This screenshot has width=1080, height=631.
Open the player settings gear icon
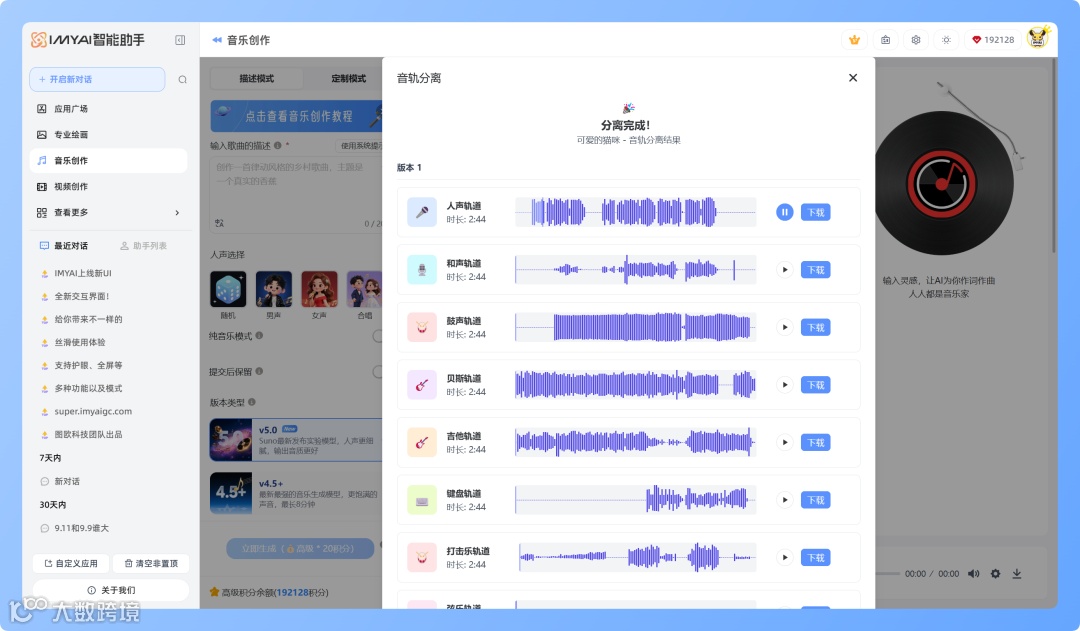click(995, 574)
